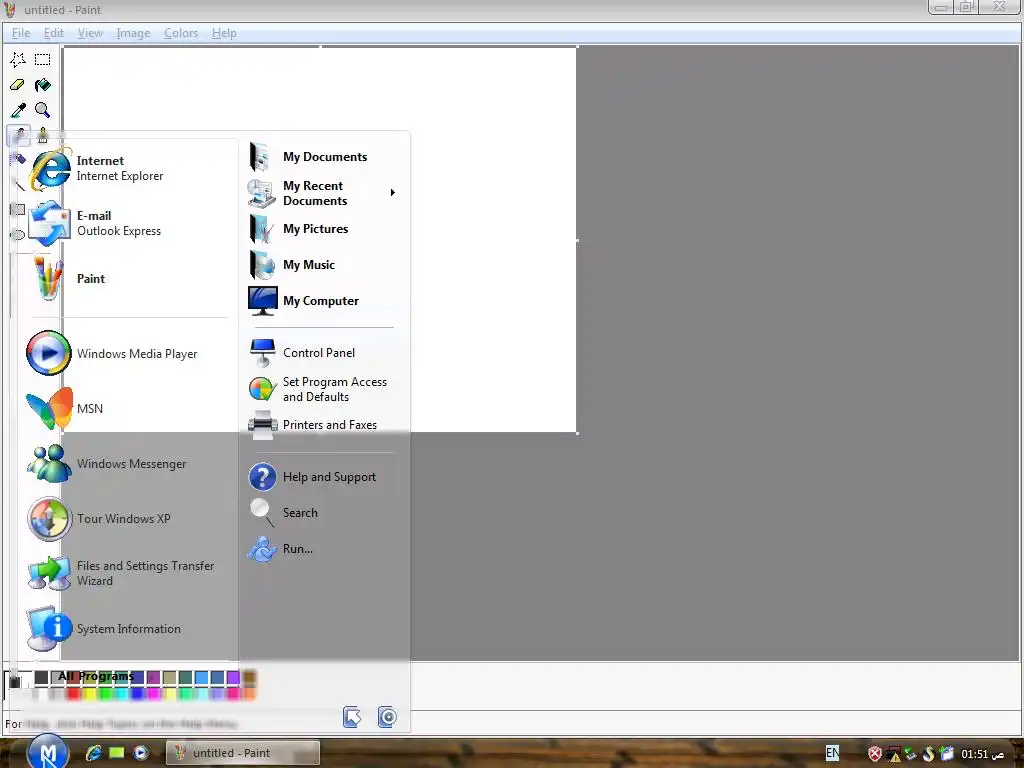Pick the light blue swatch in top row
The width and height of the screenshot is (1024, 768).
pos(202,678)
